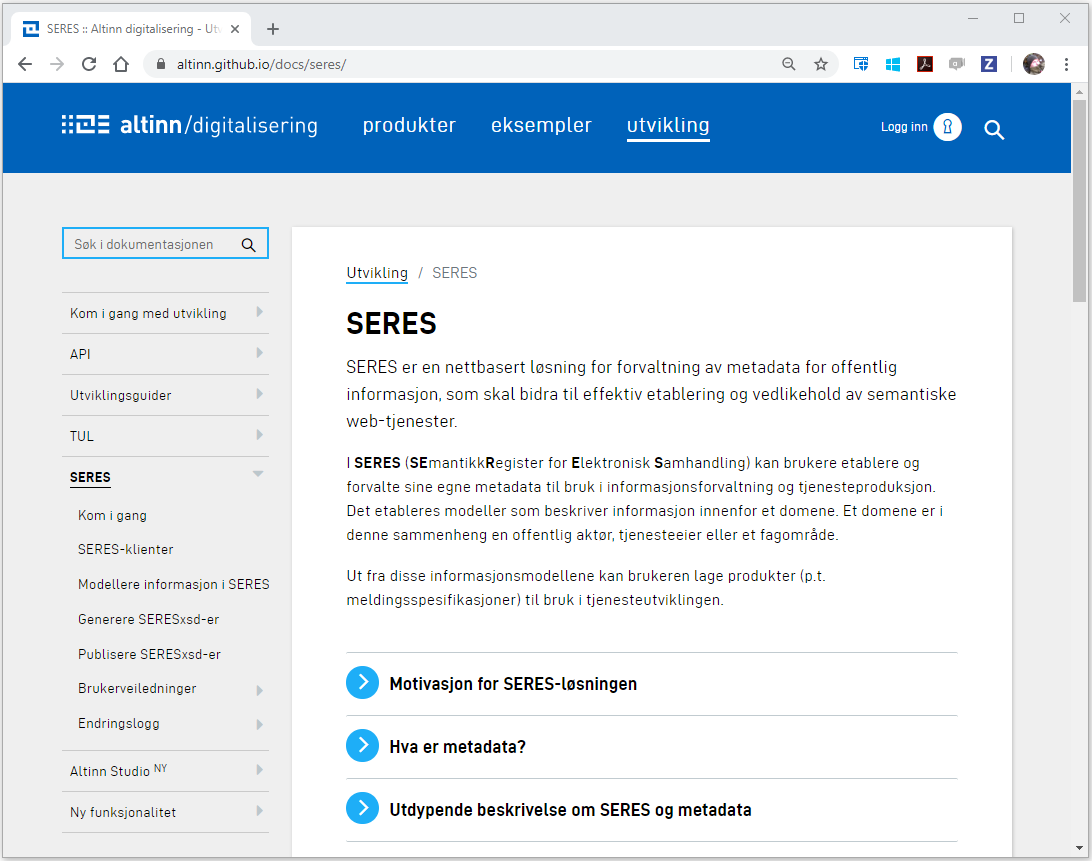Click the SERES sidebar heading link
Image resolution: width=1092 pixels, height=861 pixels.
click(90, 477)
